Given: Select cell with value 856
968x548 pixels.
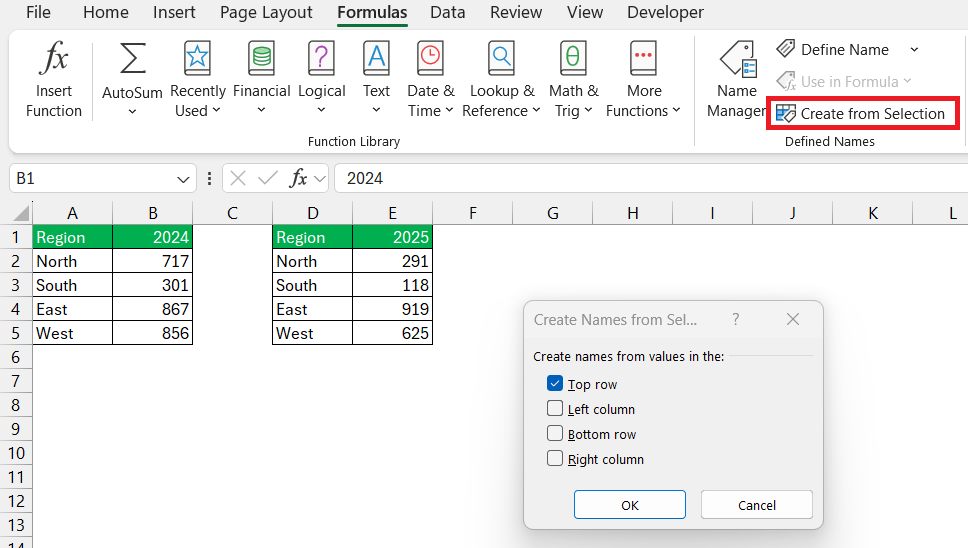Looking at the screenshot, I should 152,333.
